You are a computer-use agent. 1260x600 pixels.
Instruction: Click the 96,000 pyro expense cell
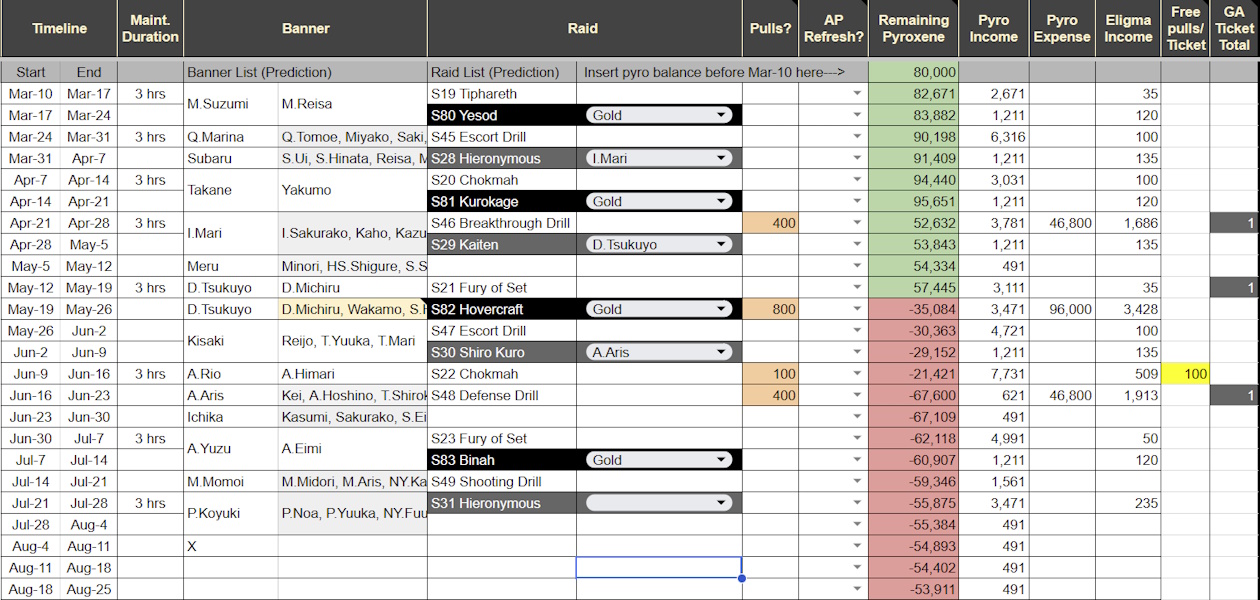point(1062,309)
